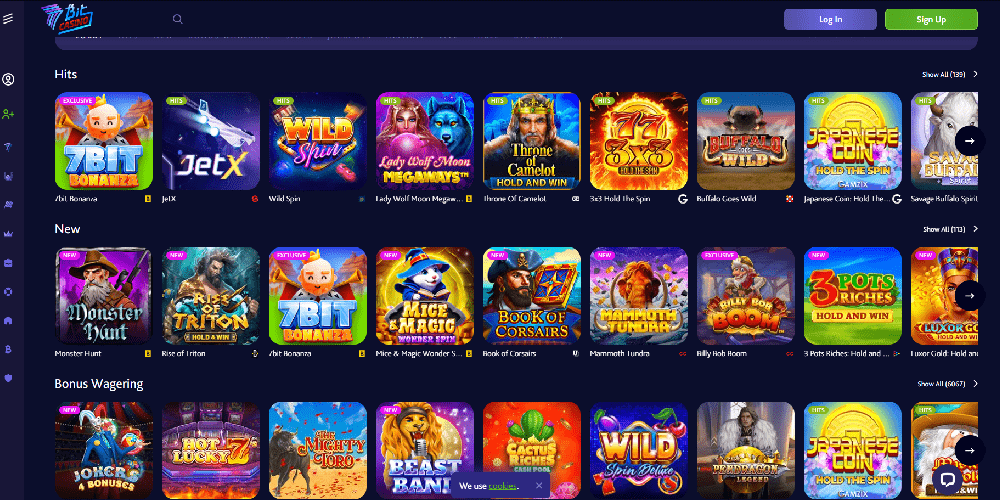The height and width of the screenshot is (500, 1000).
Task: Expand Show All for Hits section
Action: [950, 75]
